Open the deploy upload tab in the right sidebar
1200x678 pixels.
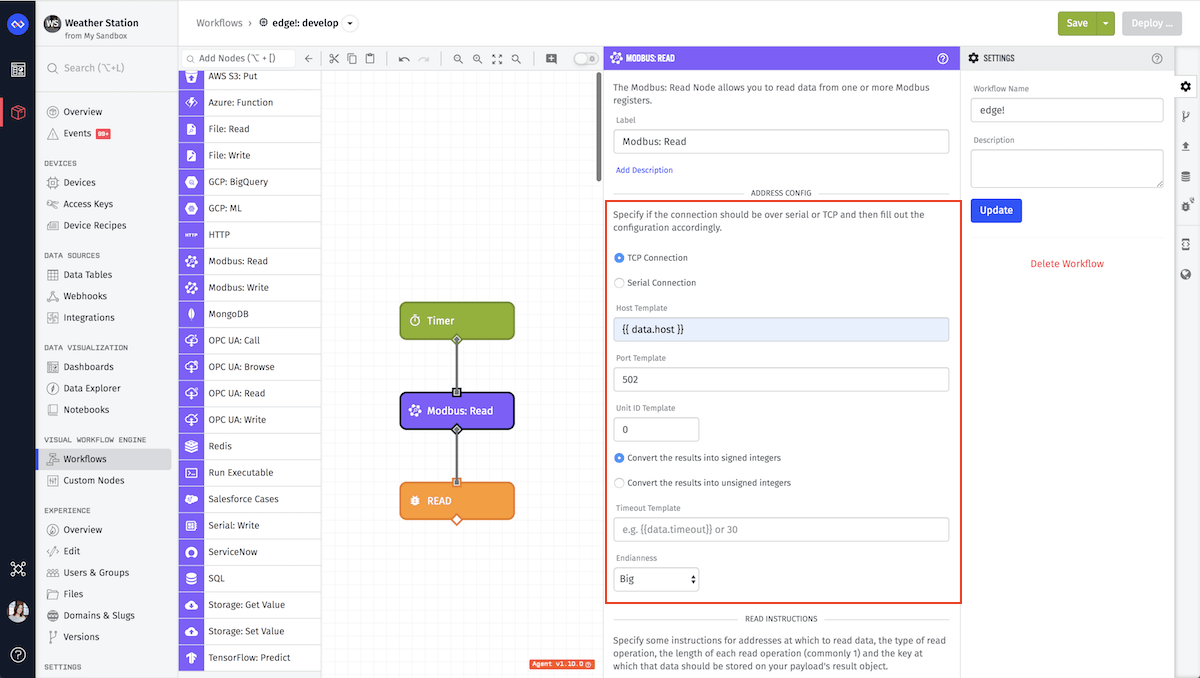pyautogui.click(x=1186, y=146)
